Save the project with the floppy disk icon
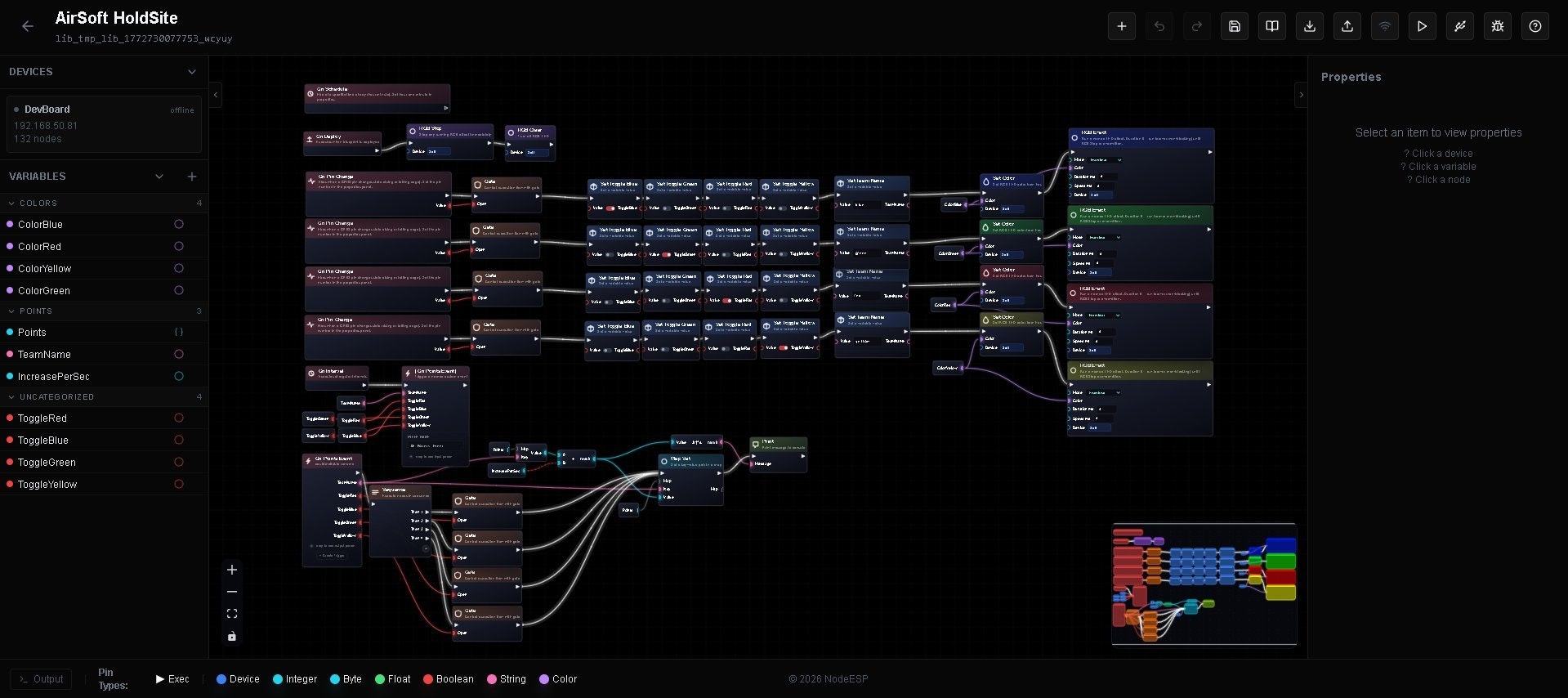The height and width of the screenshot is (698, 1568). (x=1235, y=26)
